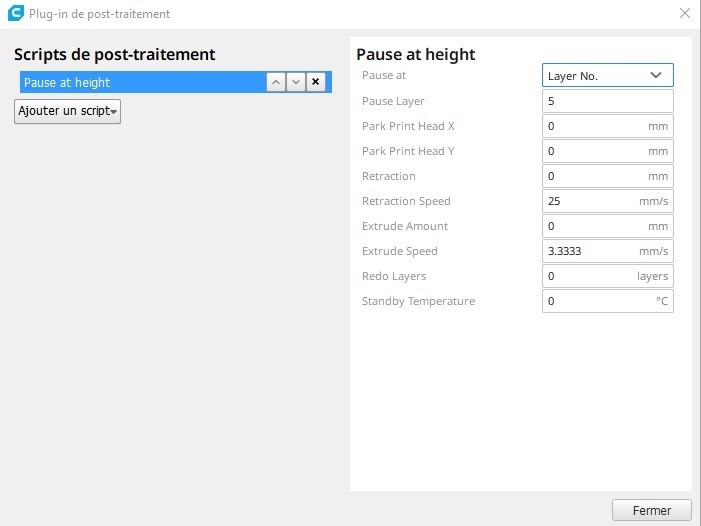Click the Scripts de post-traitement heading
The image size is (701, 526).
pyautogui.click(x=115, y=55)
